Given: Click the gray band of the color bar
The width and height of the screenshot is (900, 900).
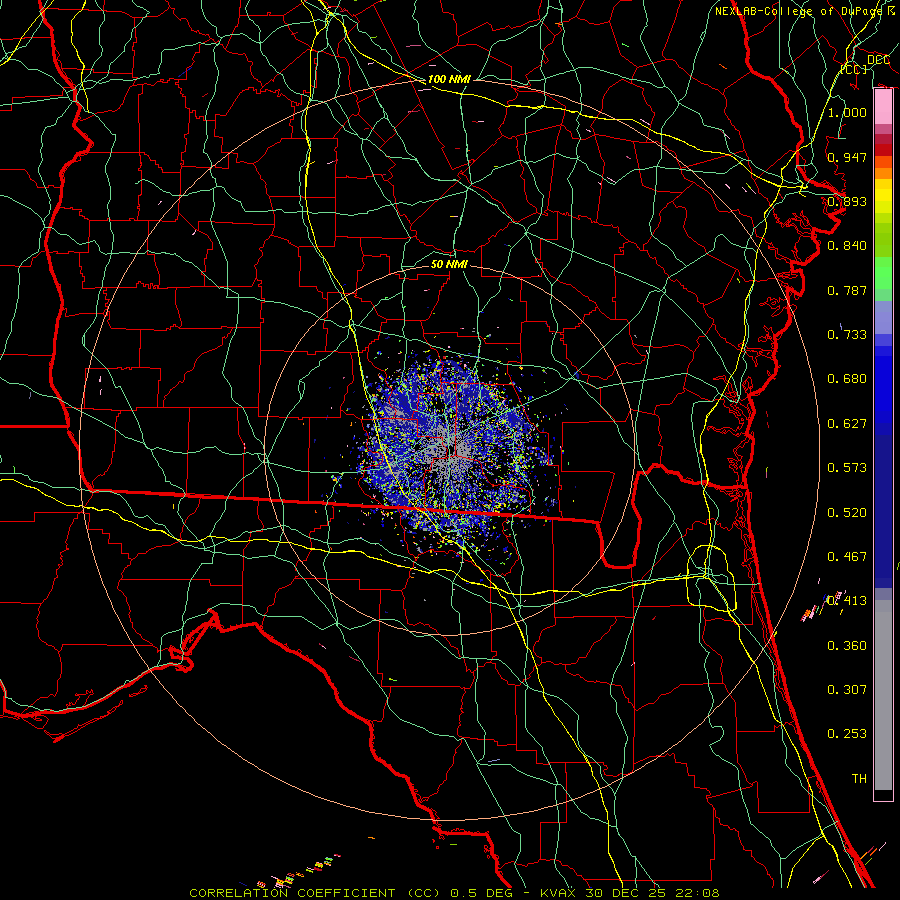Looking at the screenshot, I should [x=883, y=695].
